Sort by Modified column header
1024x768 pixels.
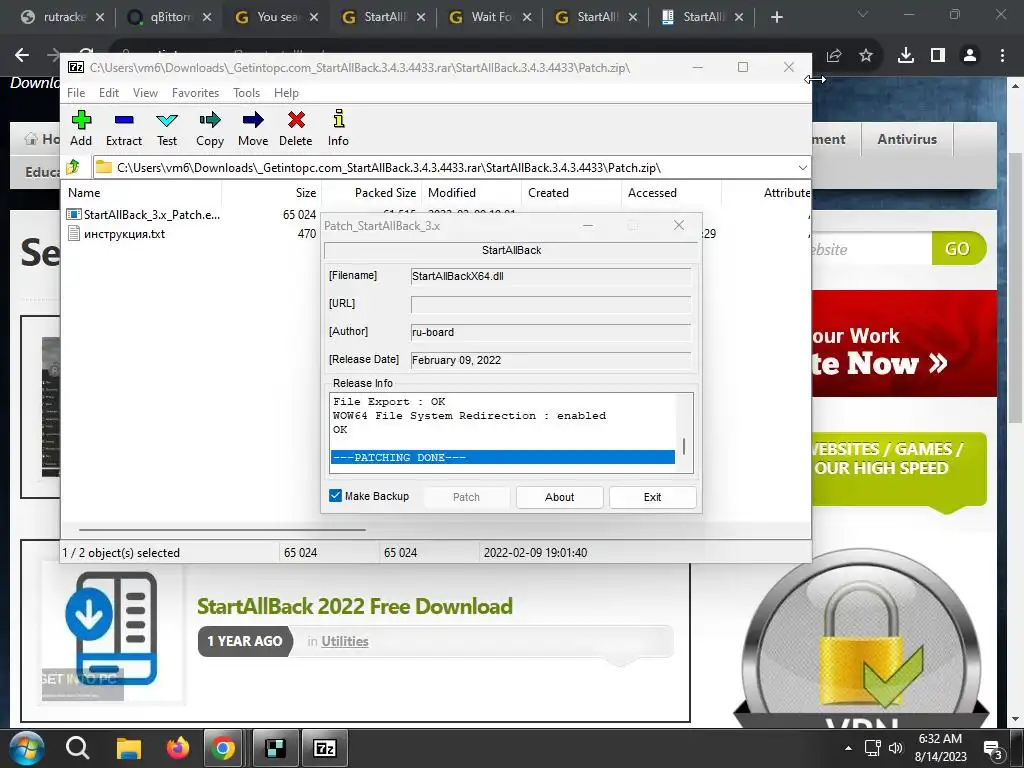coord(472,193)
